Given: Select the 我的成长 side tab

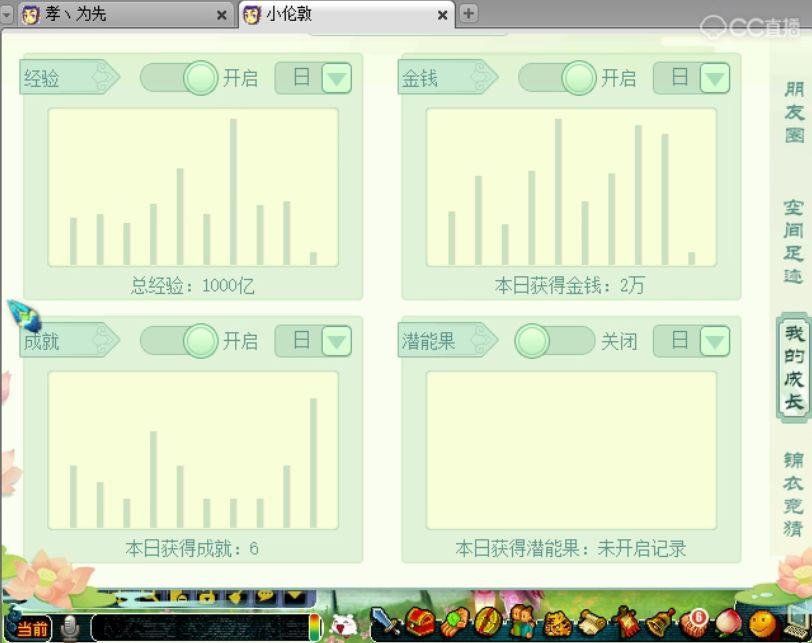Looking at the screenshot, I should pyautogui.click(x=793, y=368).
